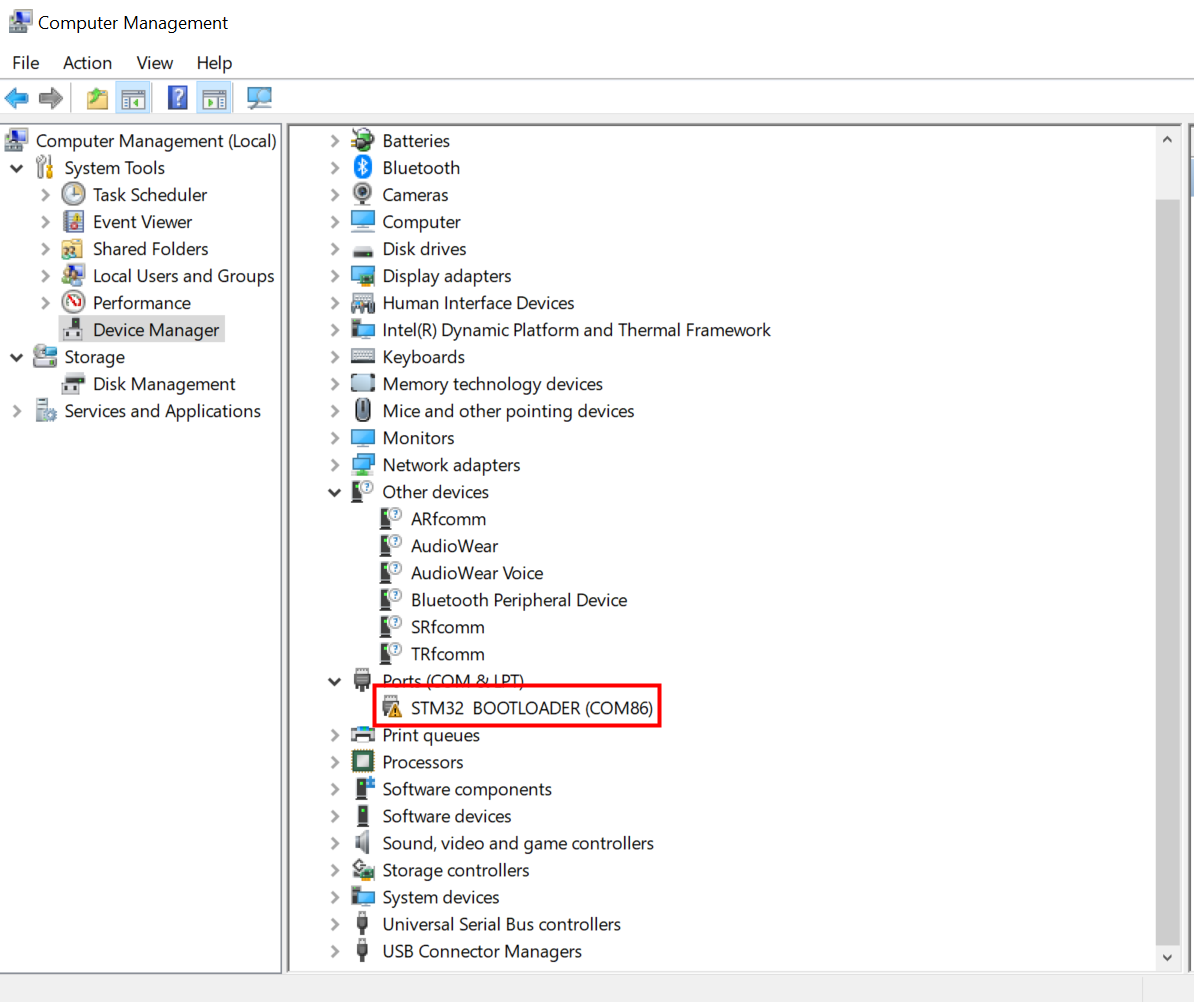The width and height of the screenshot is (1194, 1002).
Task: Click the AudioWear unknown device icon
Action: [x=391, y=545]
